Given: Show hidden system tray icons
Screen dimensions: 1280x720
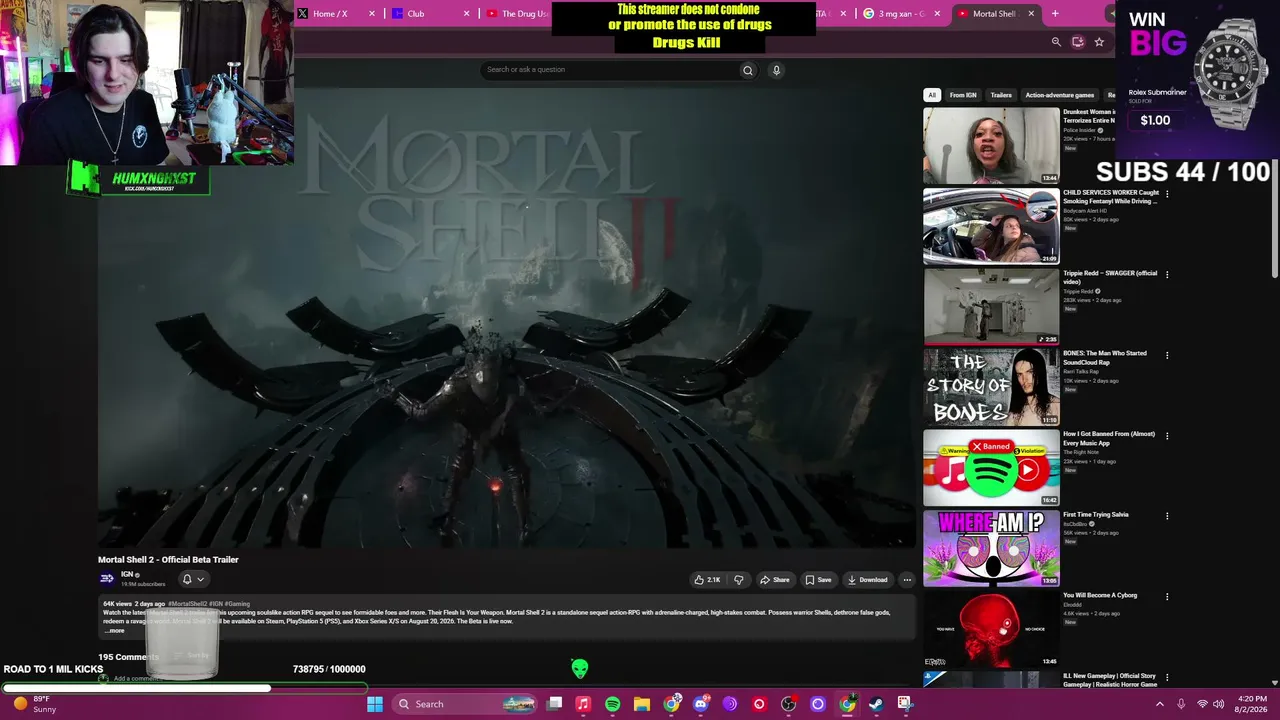Looking at the screenshot, I should [x=1160, y=704].
